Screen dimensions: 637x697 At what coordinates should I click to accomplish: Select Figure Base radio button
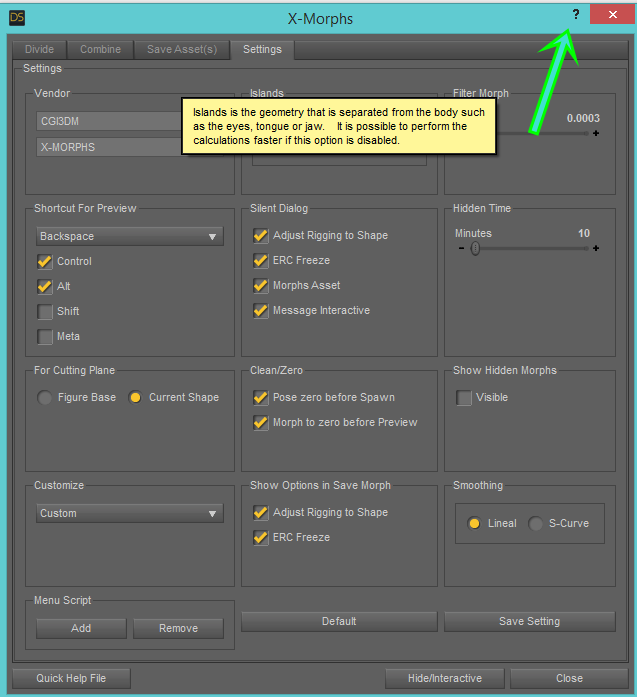[44, 397]
